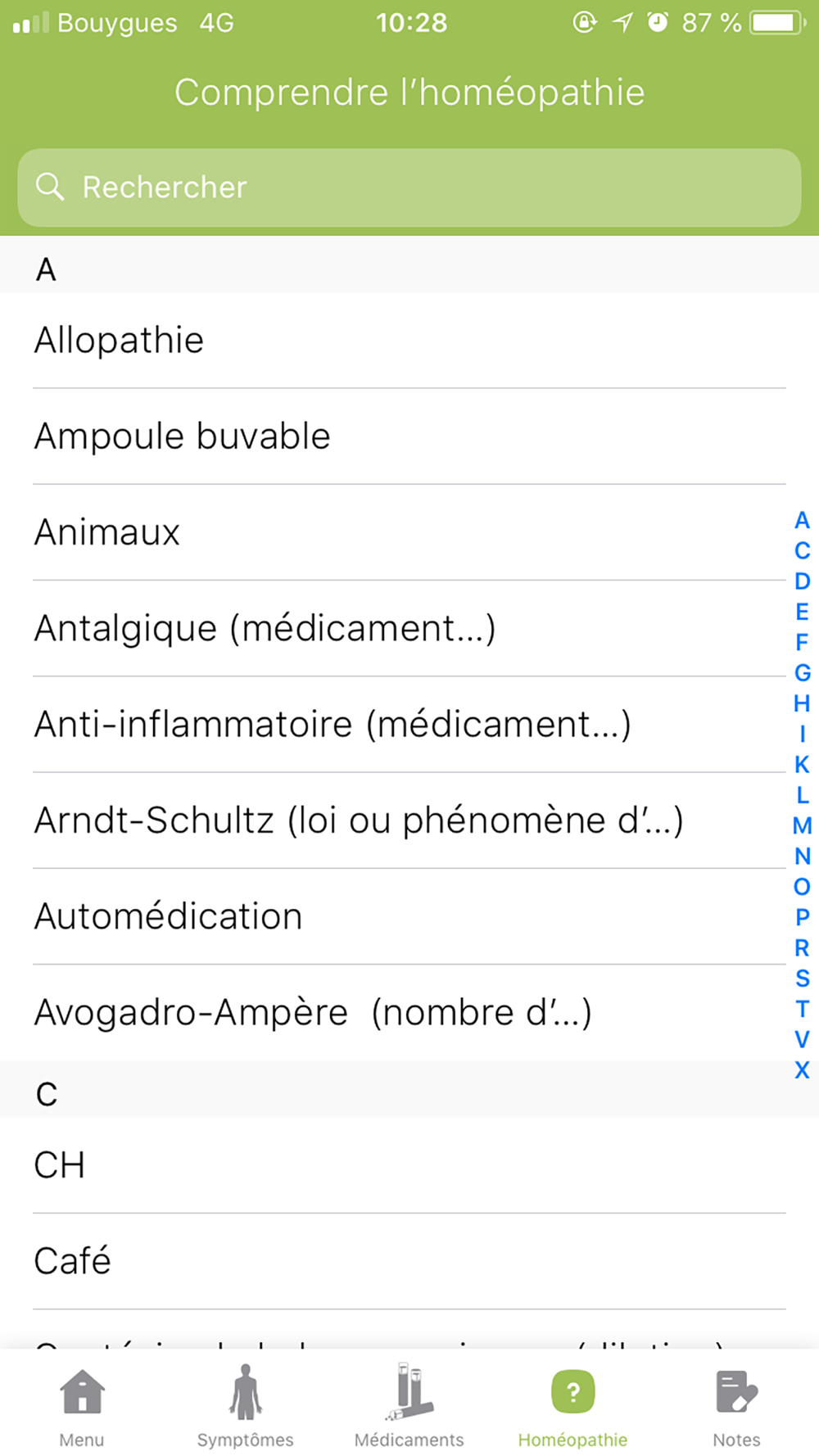Screen dimensions: 819x1456
Task: Open the Café entry
Action: point(409,1261)
